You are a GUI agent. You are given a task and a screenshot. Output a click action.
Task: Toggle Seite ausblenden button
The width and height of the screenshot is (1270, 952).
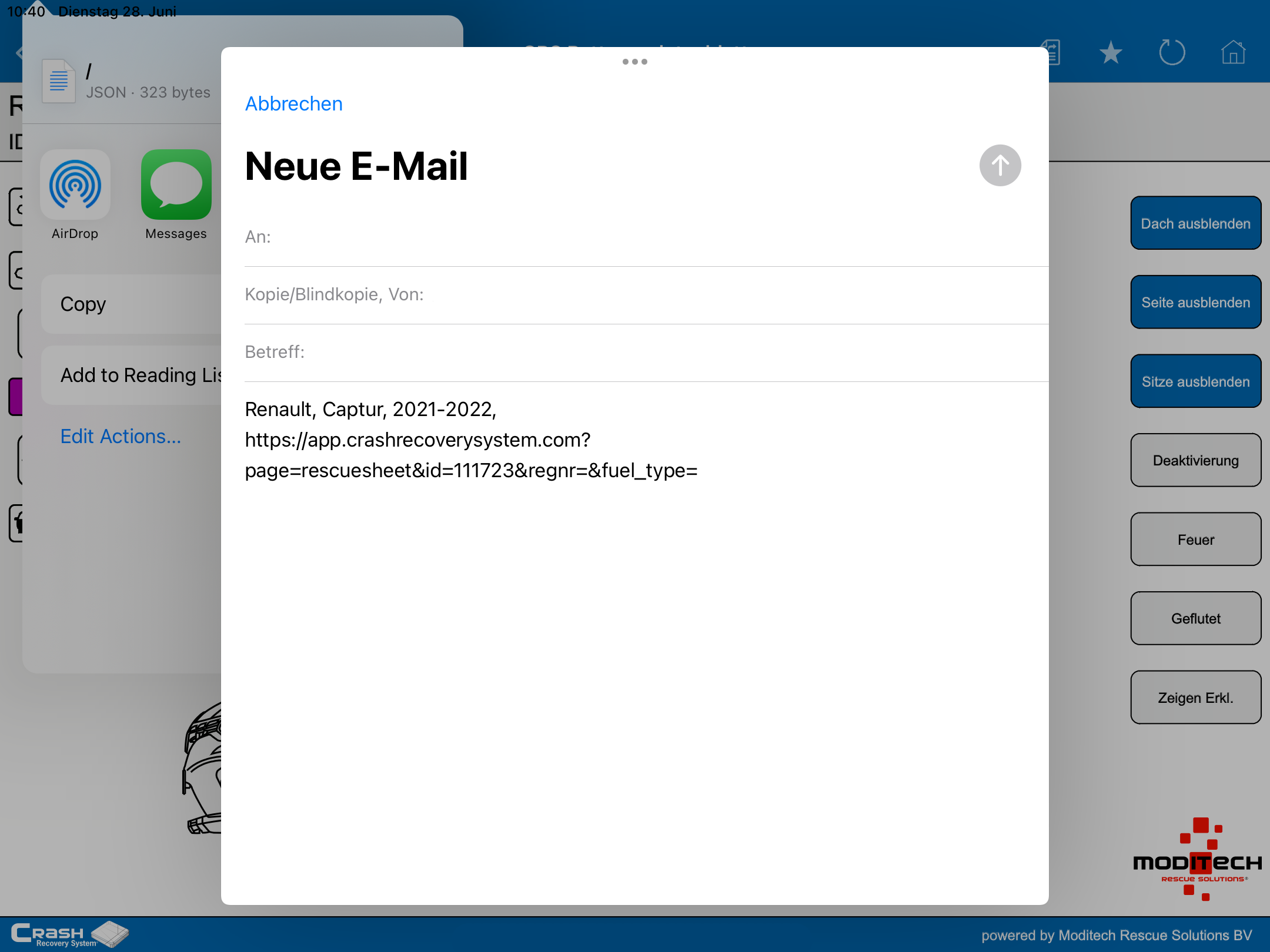coord(1195,302)
